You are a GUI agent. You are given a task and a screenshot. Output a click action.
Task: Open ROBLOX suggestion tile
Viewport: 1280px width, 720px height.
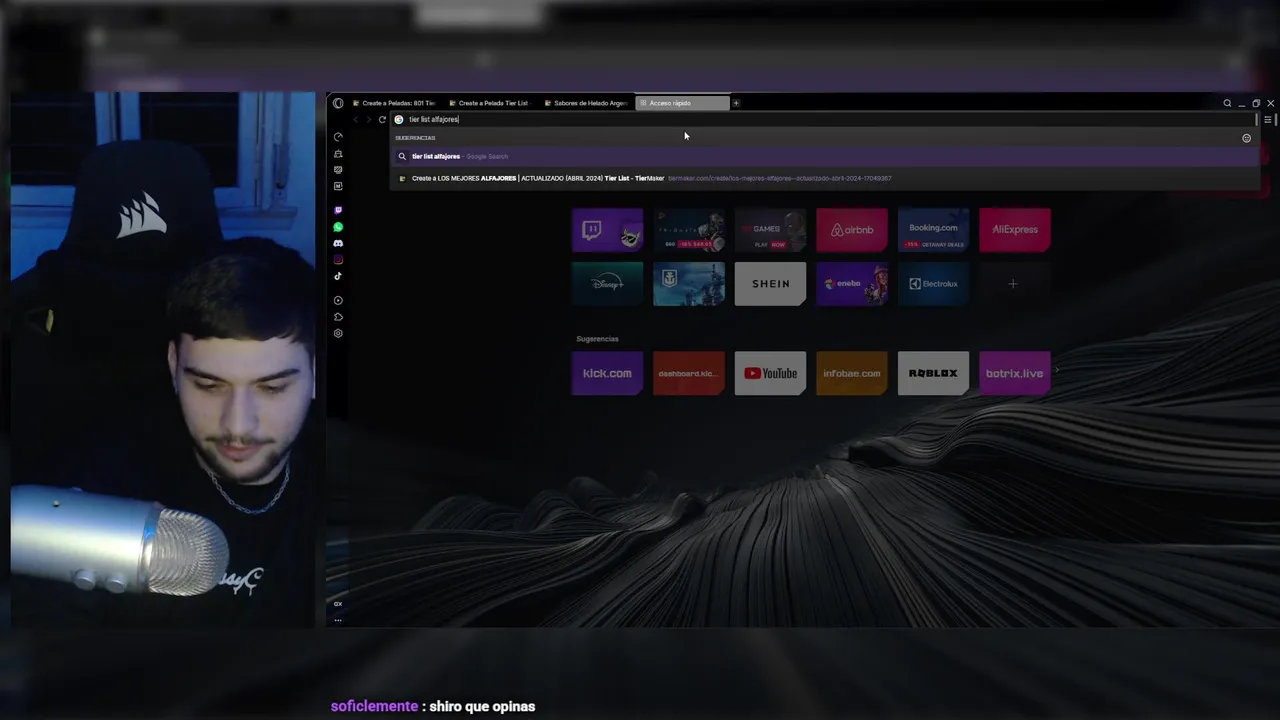[933, 373]
